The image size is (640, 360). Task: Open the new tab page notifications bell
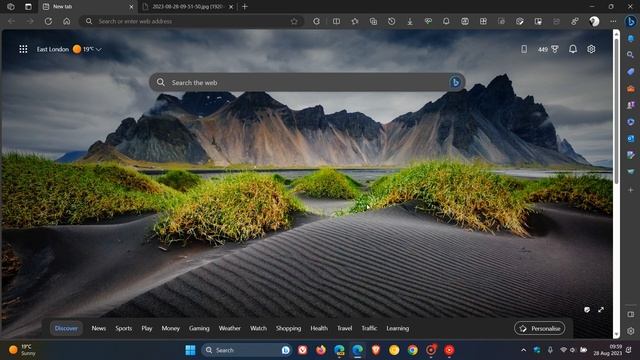[x=573, y=49]
